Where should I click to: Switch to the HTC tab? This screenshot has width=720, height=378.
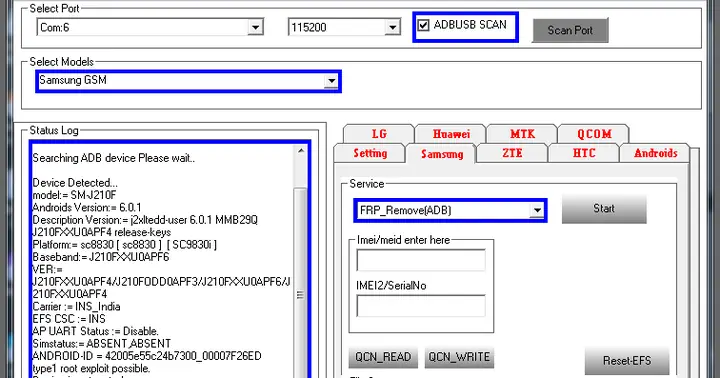[584, 153]
